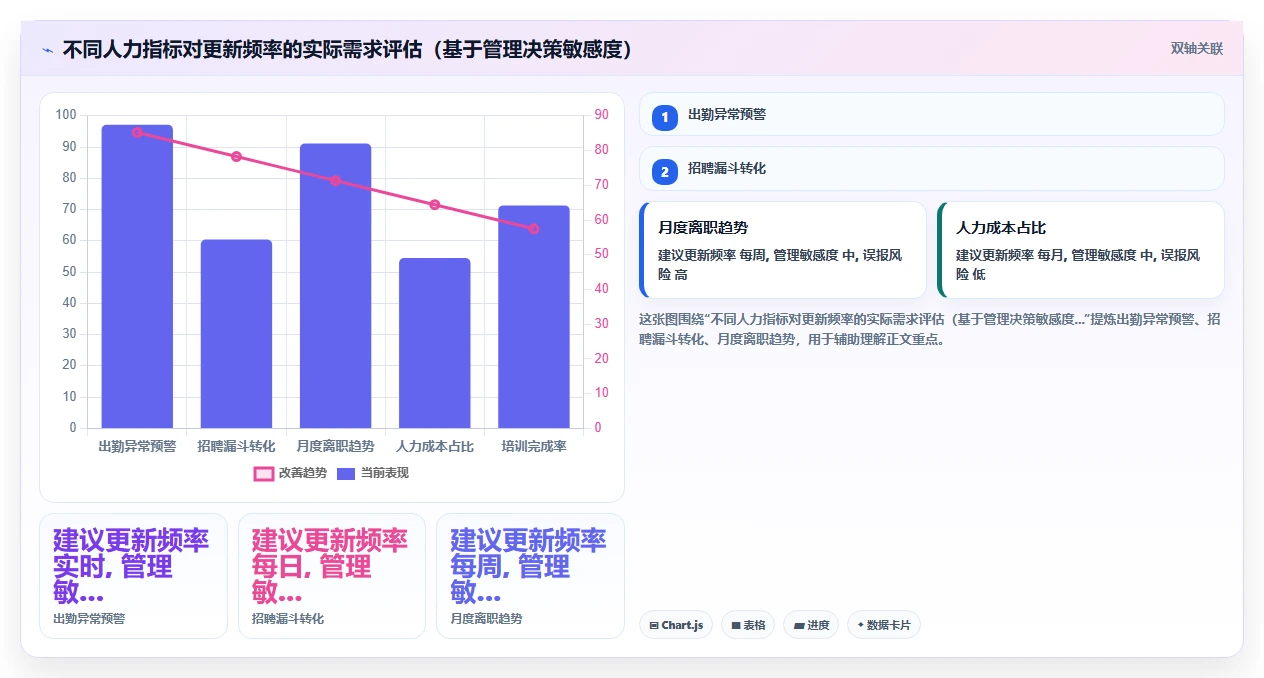Click the trend line point above 月度离职趋势

tap(335, 181)
